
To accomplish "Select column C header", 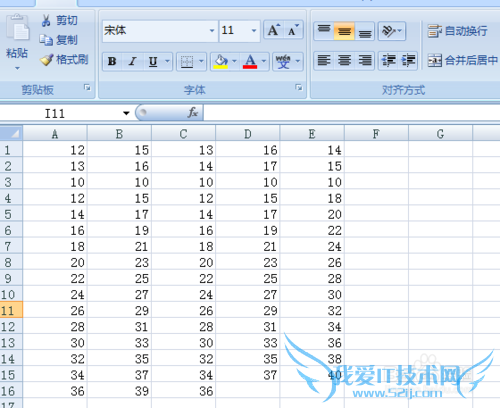I will click(x=183, y=134).
